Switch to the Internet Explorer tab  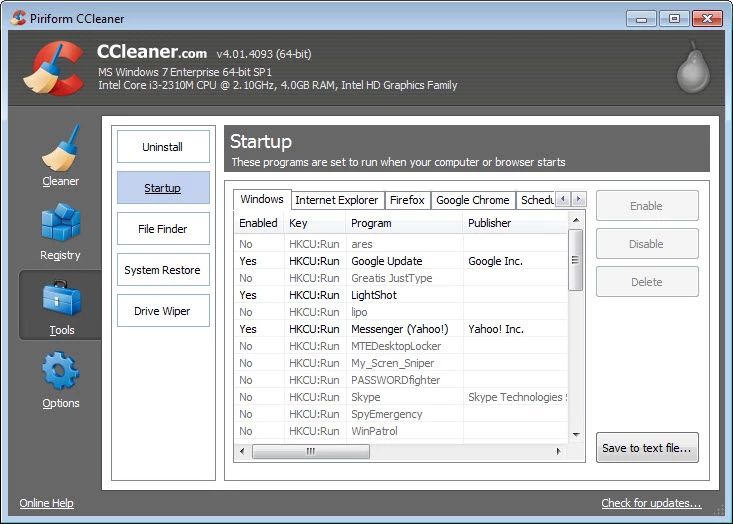point(336,200)
